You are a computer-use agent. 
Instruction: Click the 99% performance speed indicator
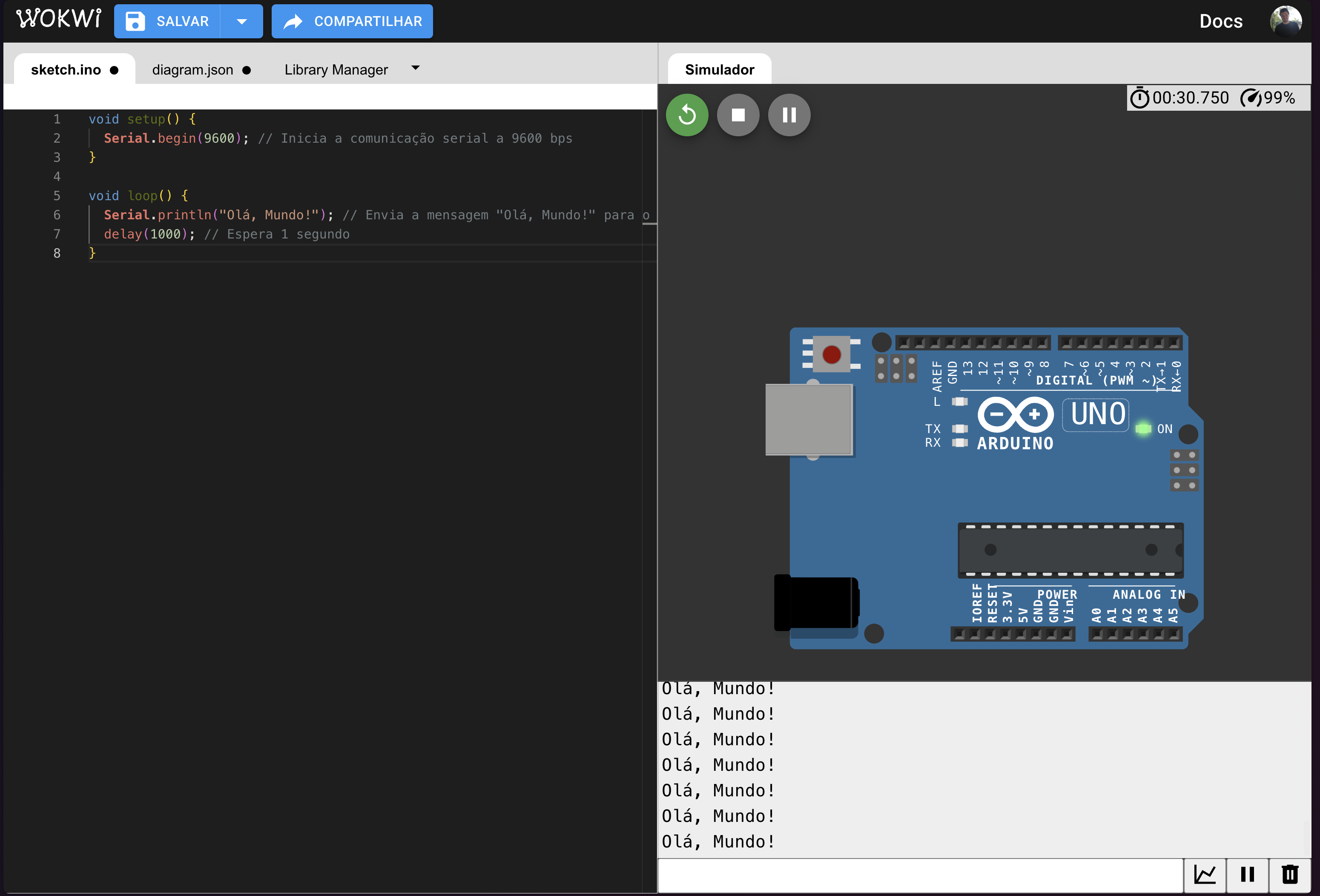[1268, 98]
